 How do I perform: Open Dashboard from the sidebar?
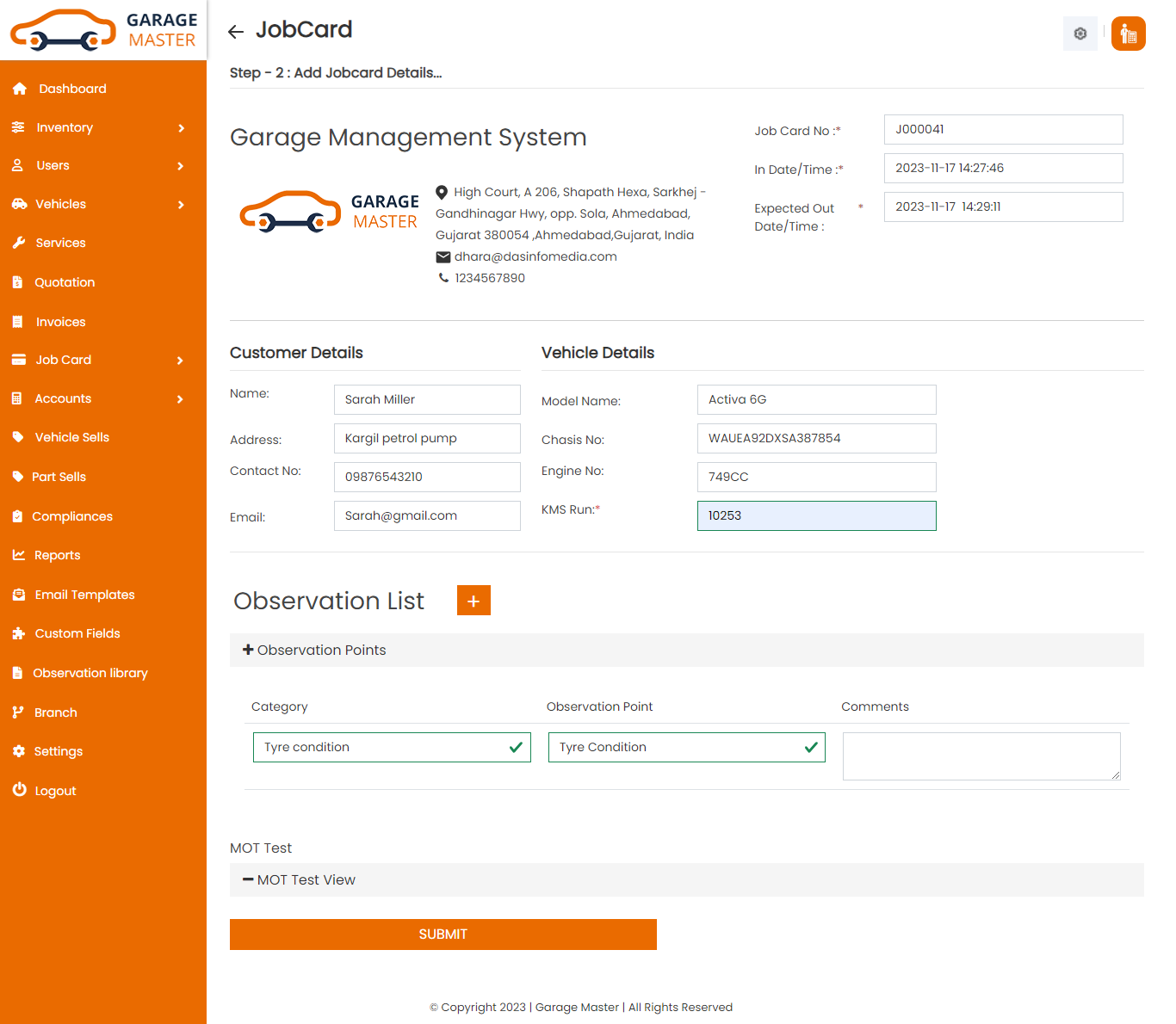click(72, 89)
